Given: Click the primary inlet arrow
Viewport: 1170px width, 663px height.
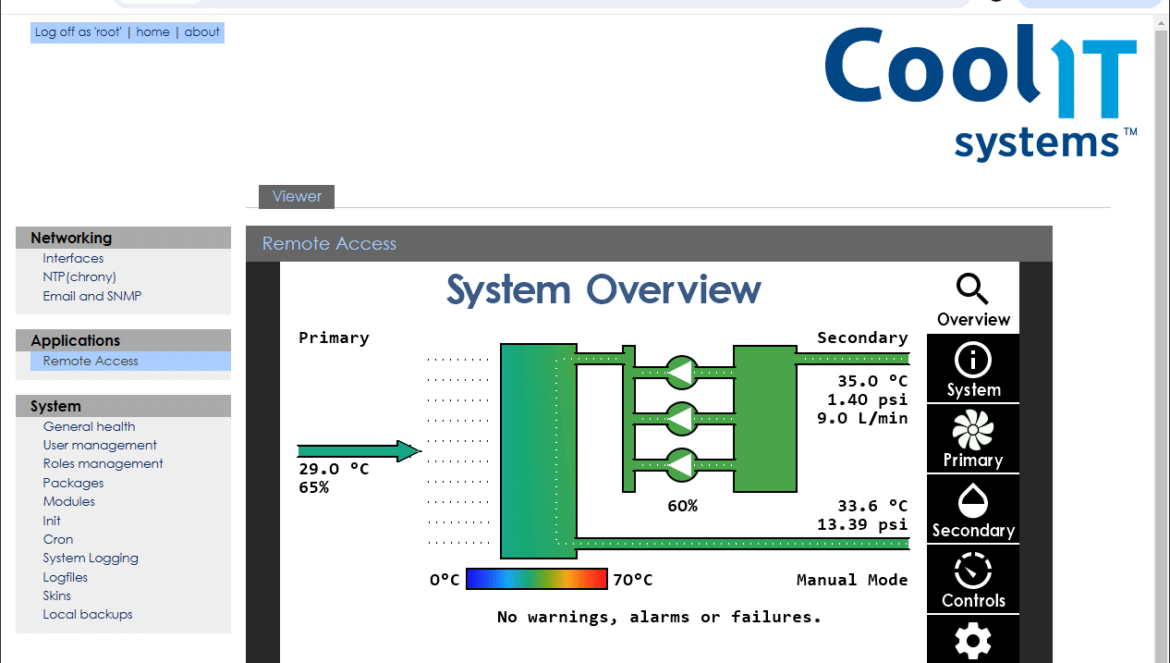Looking at the screenshot, I should (359, 450).
